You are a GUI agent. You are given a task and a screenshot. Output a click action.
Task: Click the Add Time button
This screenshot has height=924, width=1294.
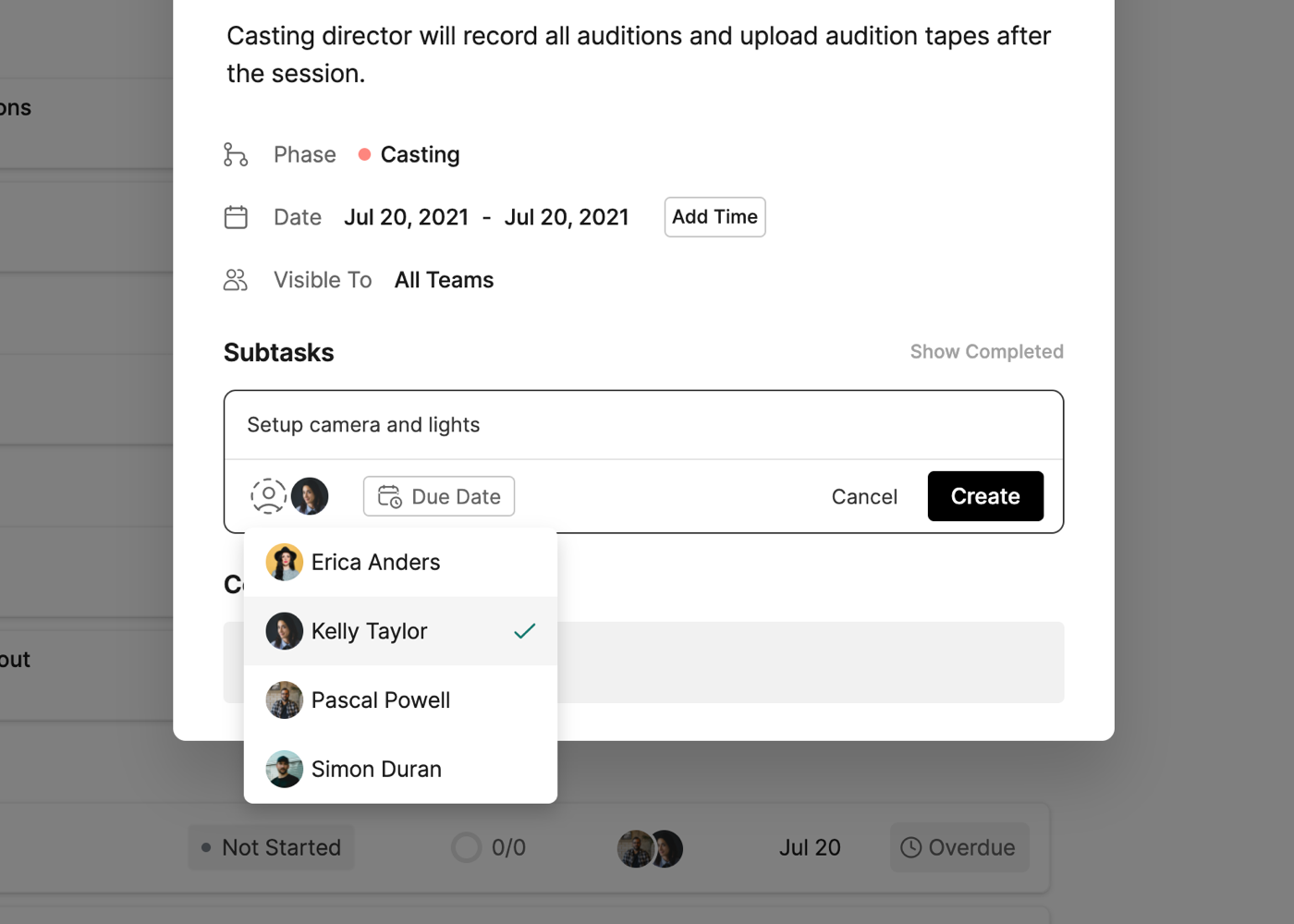coord(714,217)
